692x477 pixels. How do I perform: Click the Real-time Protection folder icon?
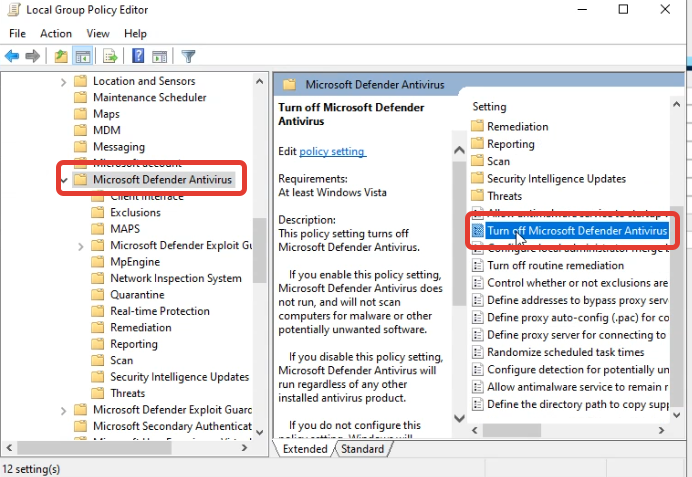(98, 311)
